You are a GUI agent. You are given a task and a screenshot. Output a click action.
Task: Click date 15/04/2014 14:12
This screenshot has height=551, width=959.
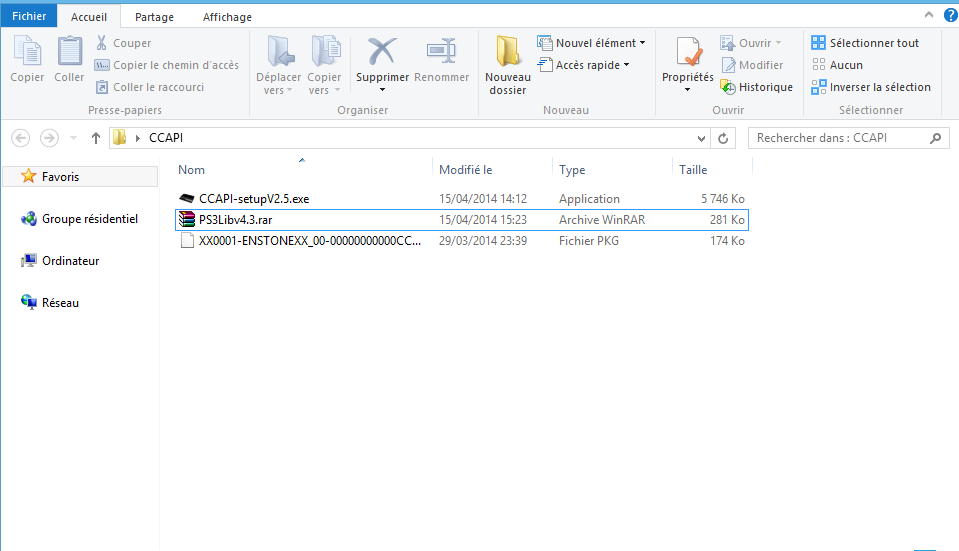[x=483, y=199]
